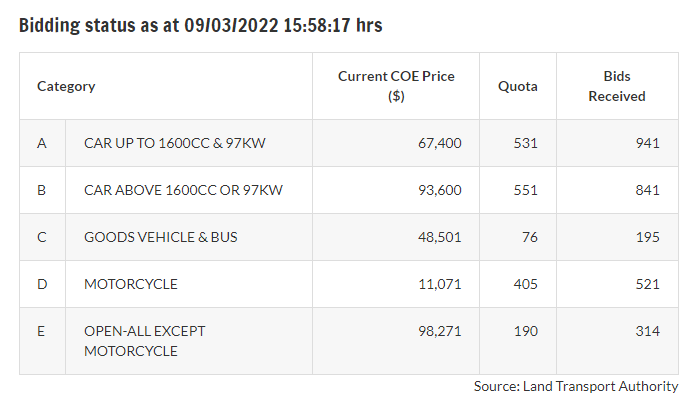The height and width of the screenshot is (408, 695).
Task: Select the Category A letter cell
Action: (x=42, y=143)
